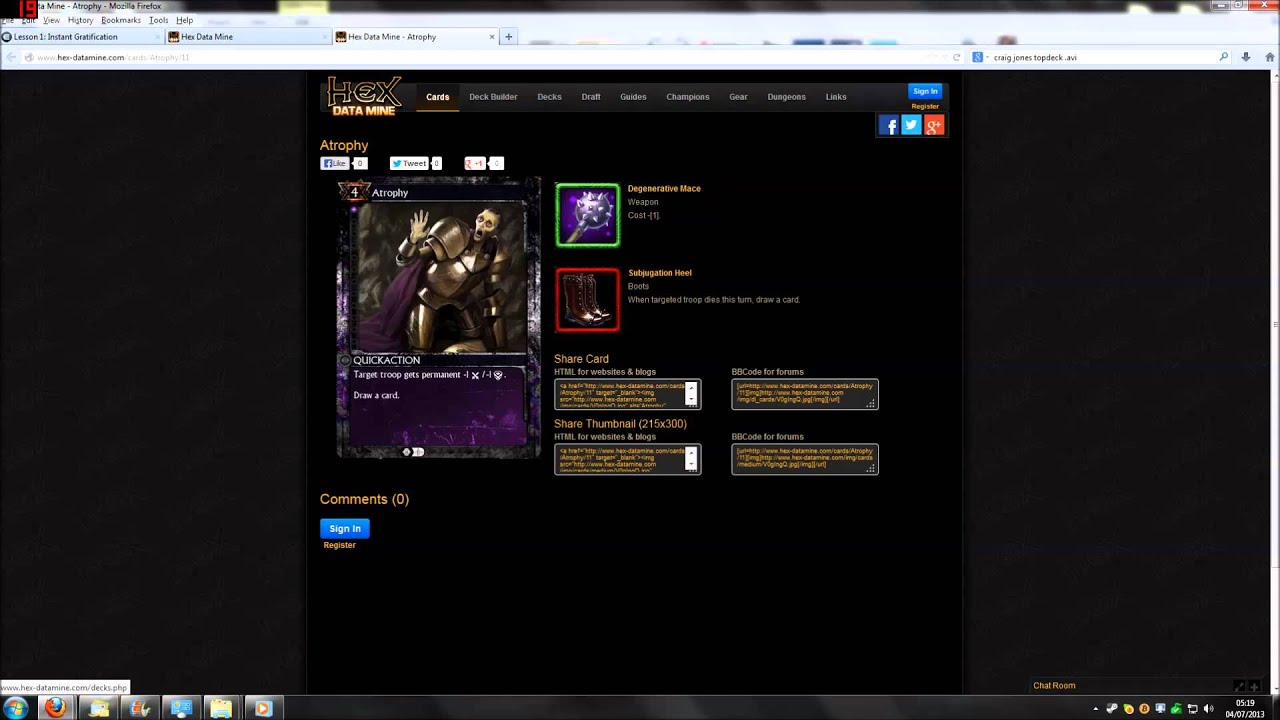This screenshot has height=720, width=1280.
Task: Click the Share Card HTML box scrollbar
Action: (x=690, y=394)
